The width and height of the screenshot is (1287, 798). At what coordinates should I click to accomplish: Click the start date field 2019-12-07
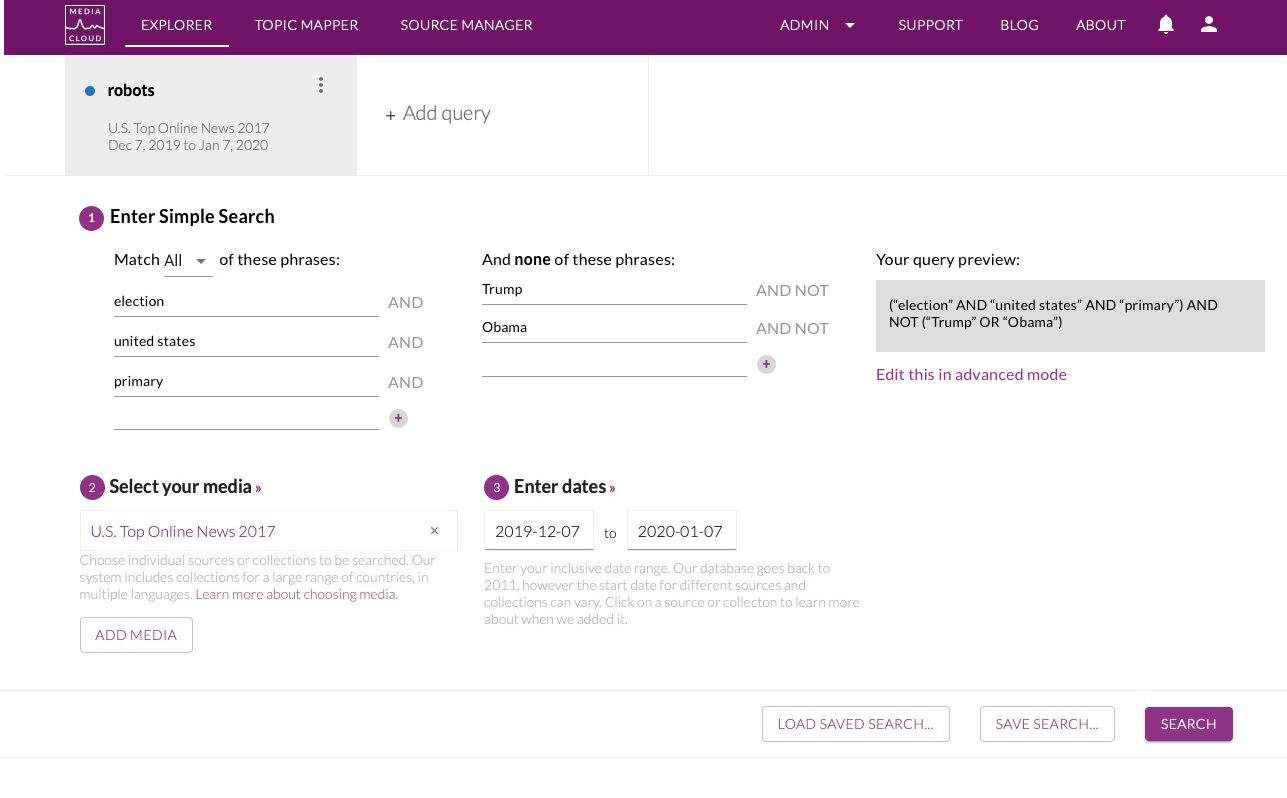(x=539, y=531)
